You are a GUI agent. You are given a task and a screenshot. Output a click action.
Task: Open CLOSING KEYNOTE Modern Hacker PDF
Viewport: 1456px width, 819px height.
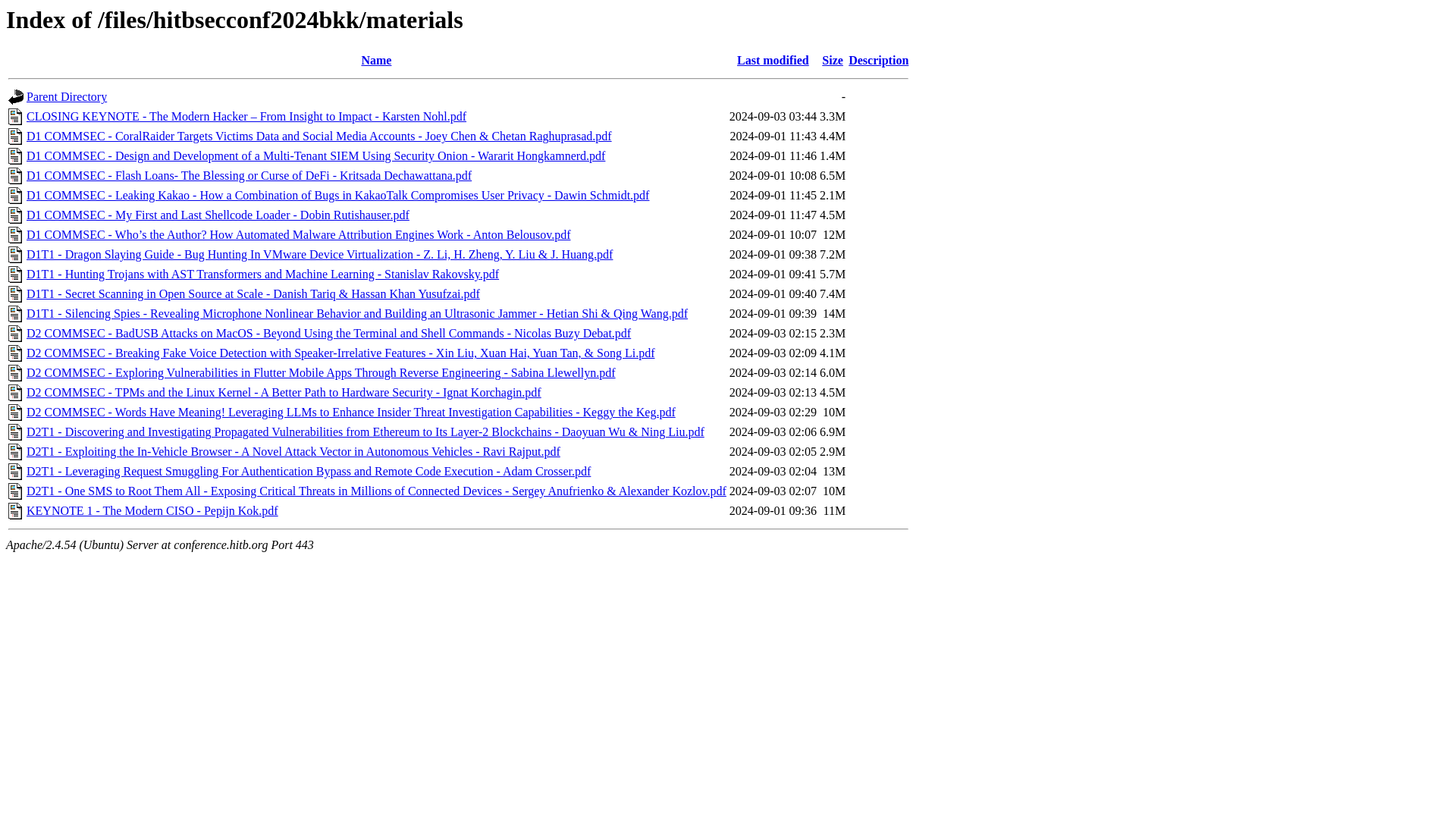246,116
